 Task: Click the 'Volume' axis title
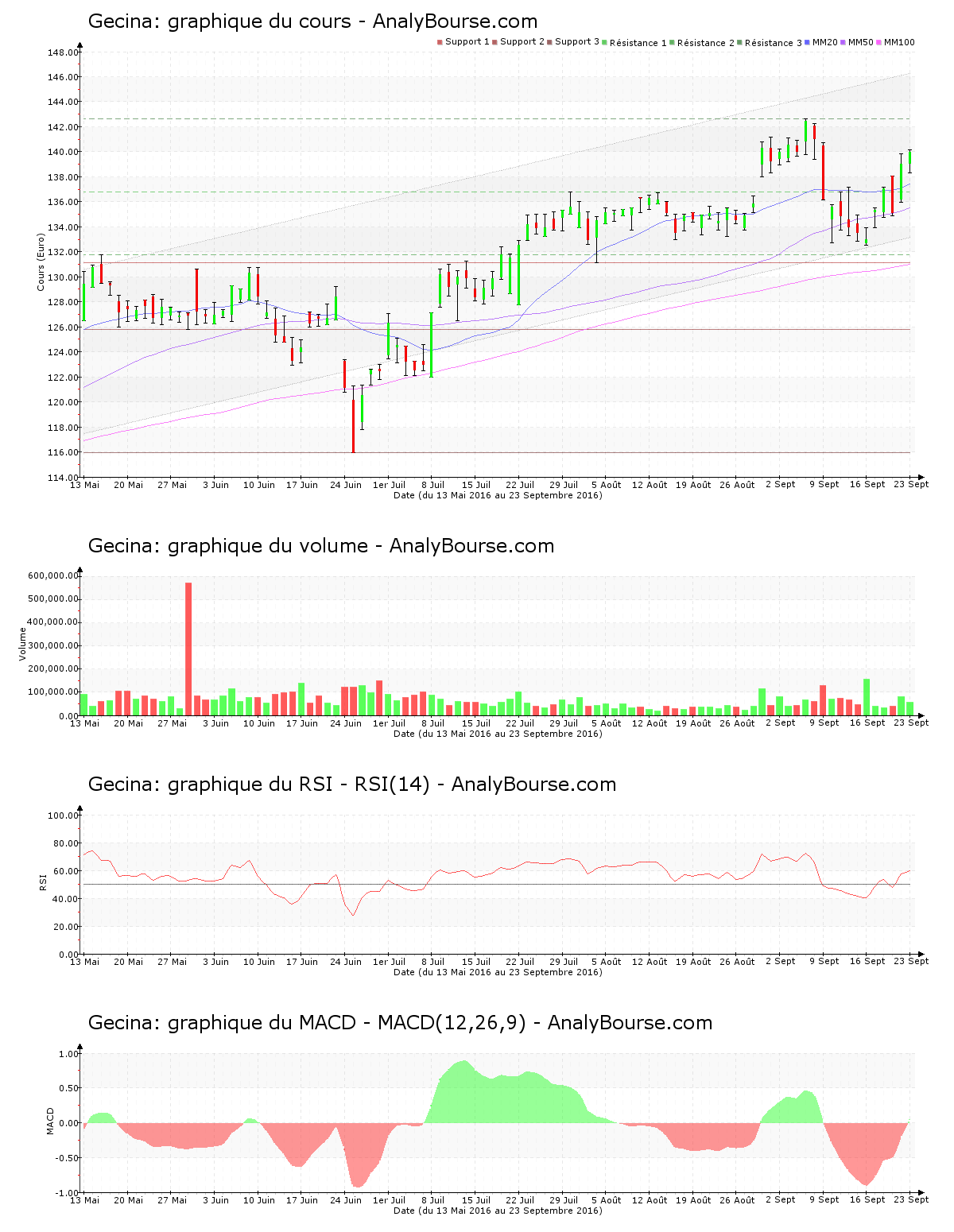(x=22, y=644)
